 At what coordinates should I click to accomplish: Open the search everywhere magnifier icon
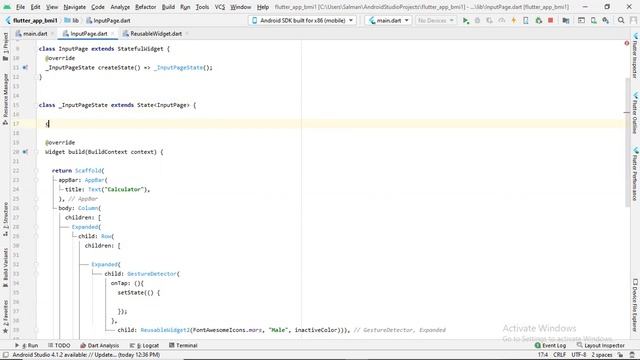click(621, 20)
